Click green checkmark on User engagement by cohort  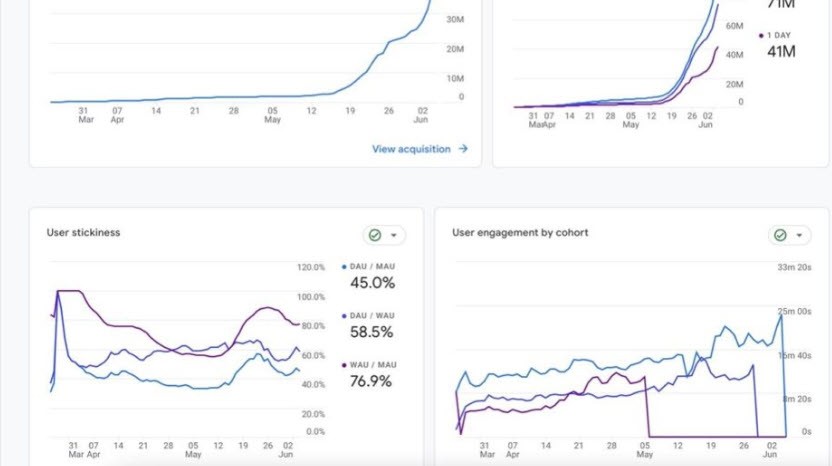pyautogui.click(x=780, y=235)
